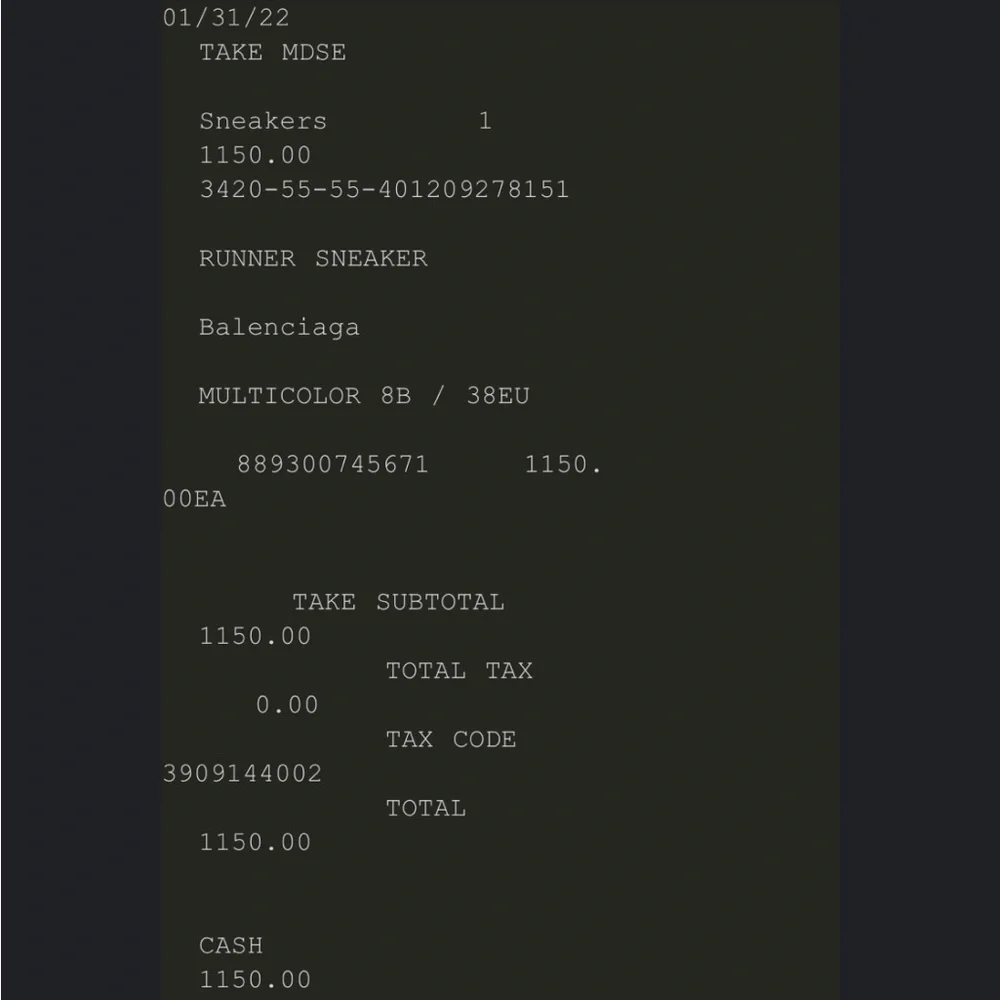
Task: Click the TAKE SUBTOTAL label
Action: point(398,603)
